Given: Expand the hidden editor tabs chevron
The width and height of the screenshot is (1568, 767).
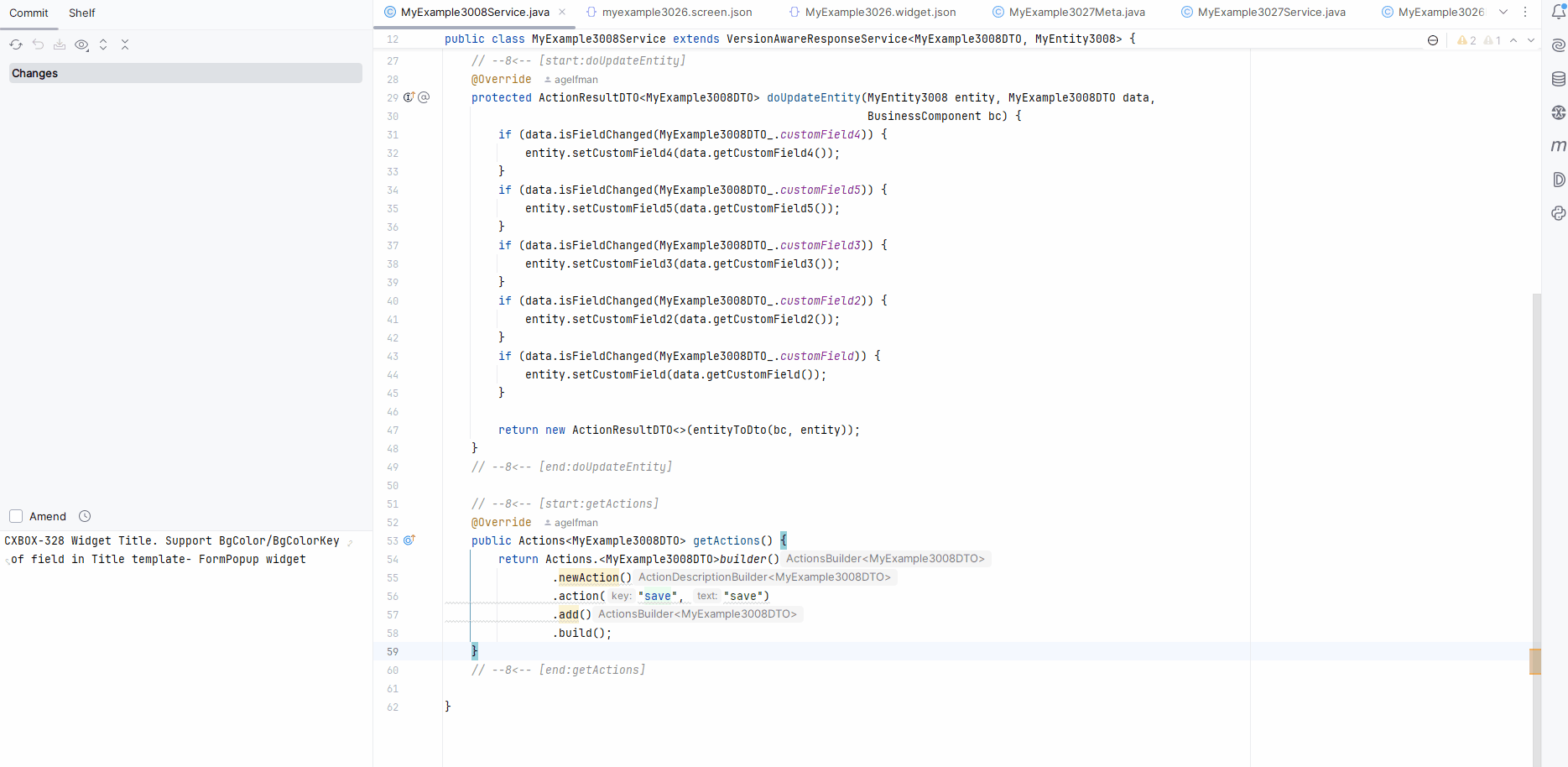Looking at the screenshot, I should click(1503, 13).
